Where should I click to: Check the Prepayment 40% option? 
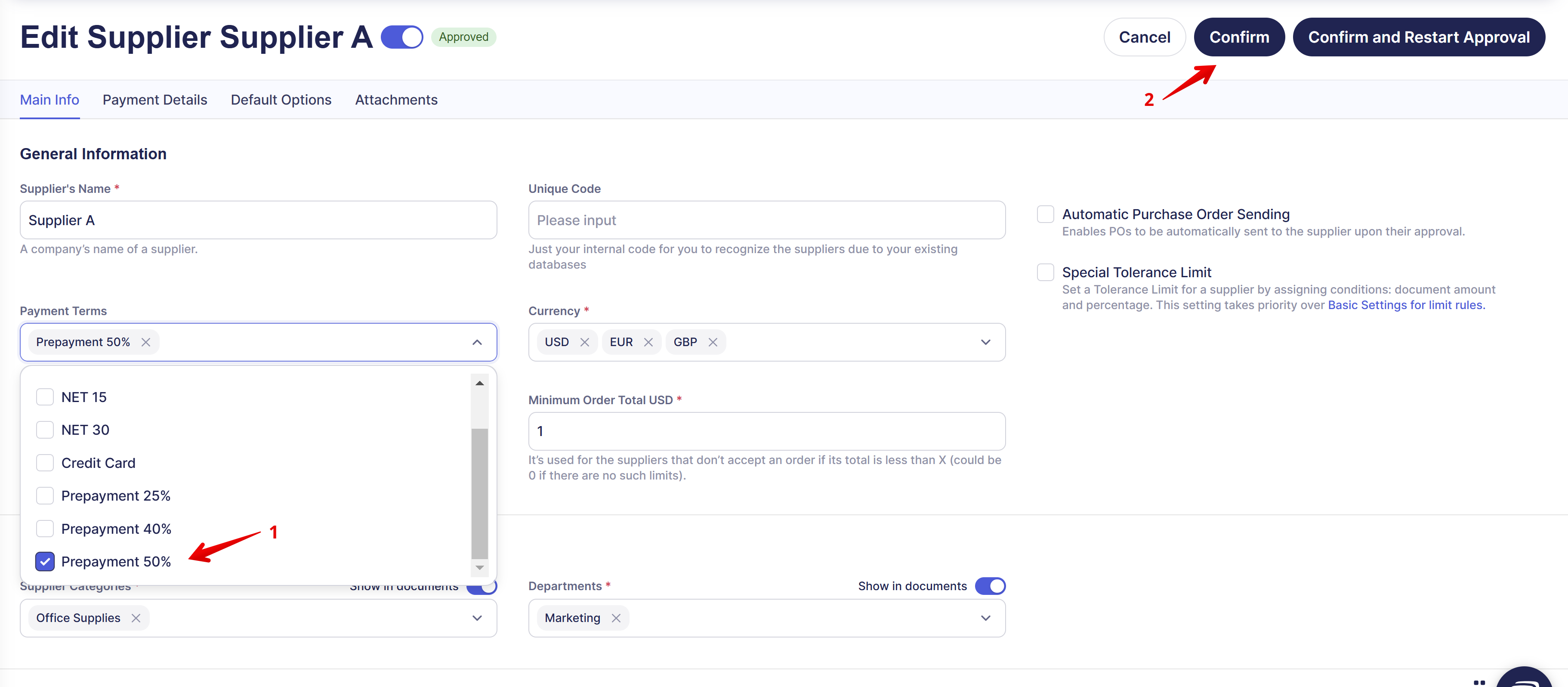point(45,529)
